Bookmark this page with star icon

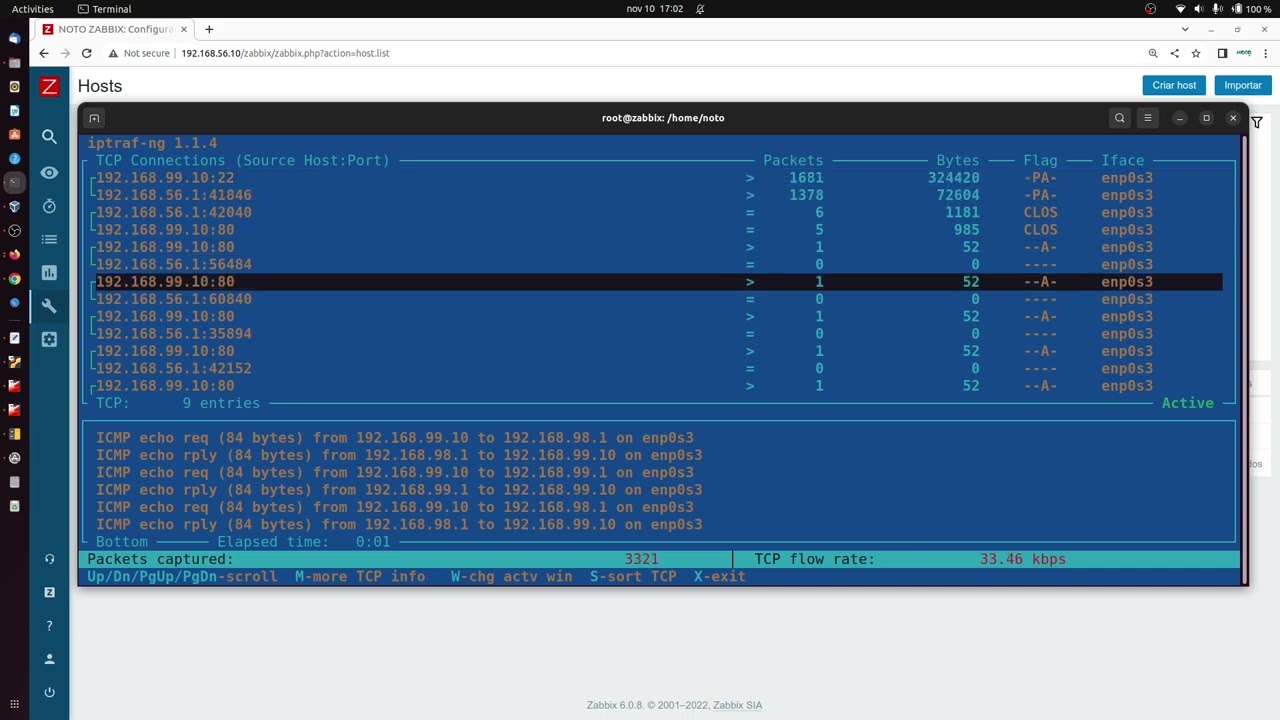[x=1196, y=53]
